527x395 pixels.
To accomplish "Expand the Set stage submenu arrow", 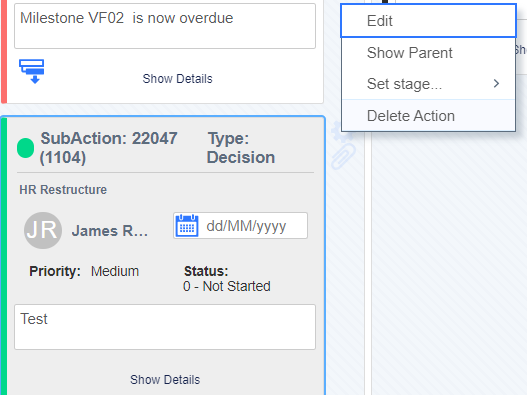I will (496, 83).
